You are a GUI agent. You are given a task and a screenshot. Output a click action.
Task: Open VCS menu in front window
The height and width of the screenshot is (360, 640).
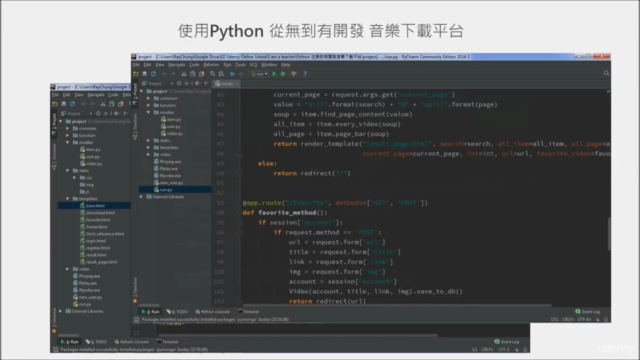[x=253, y=65]
